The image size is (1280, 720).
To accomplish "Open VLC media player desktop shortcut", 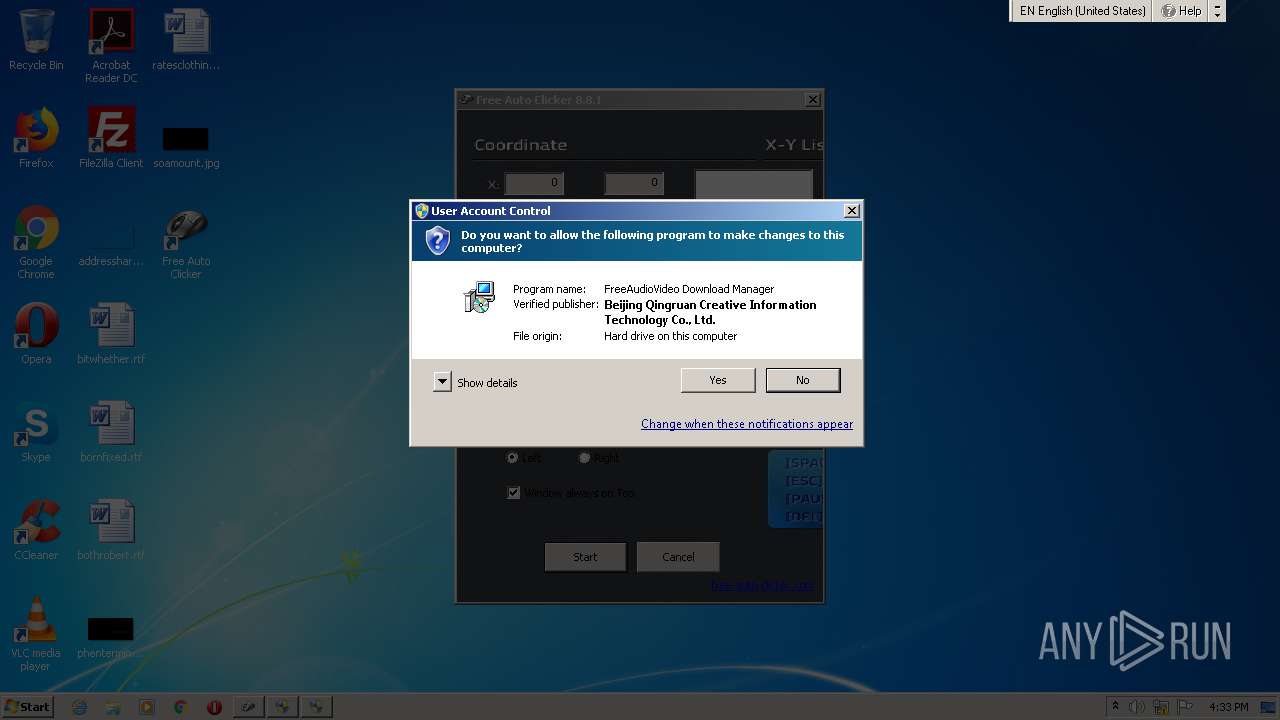I will pos(36,634).
